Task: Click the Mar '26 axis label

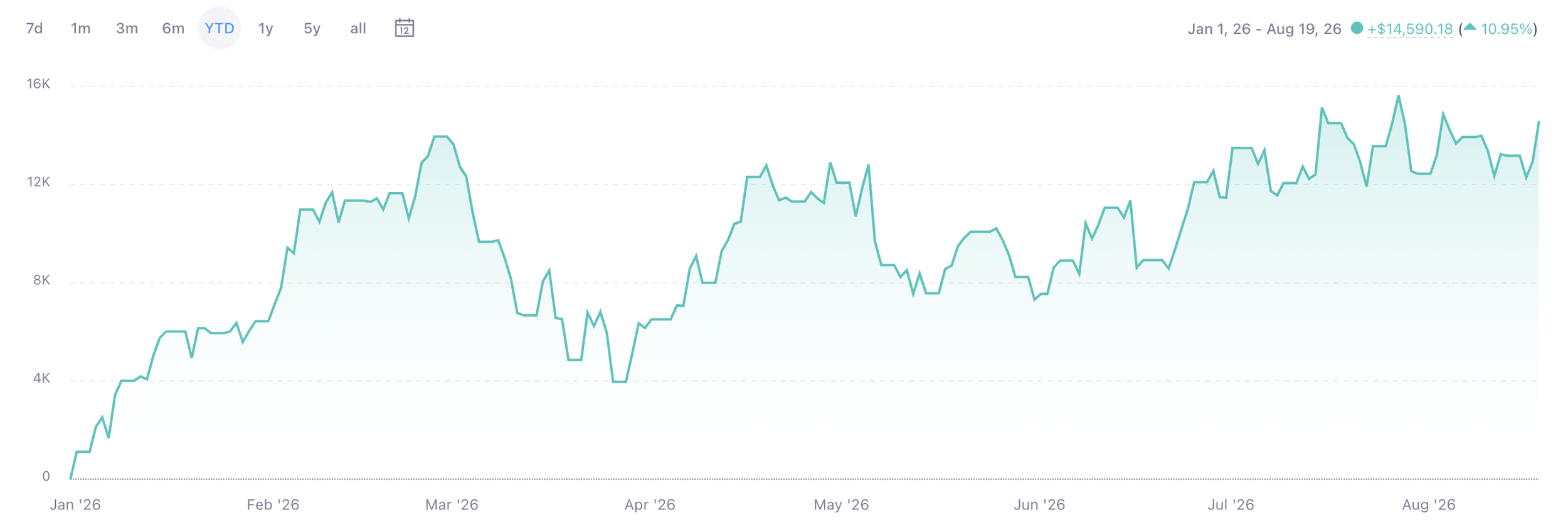Action: [x=452, y=504]
